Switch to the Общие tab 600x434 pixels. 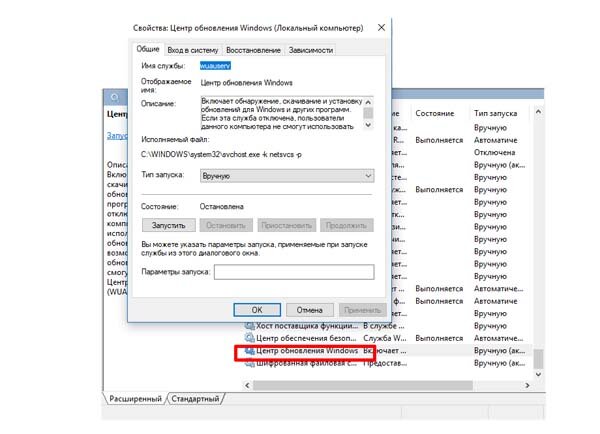(x=148, y=49)
